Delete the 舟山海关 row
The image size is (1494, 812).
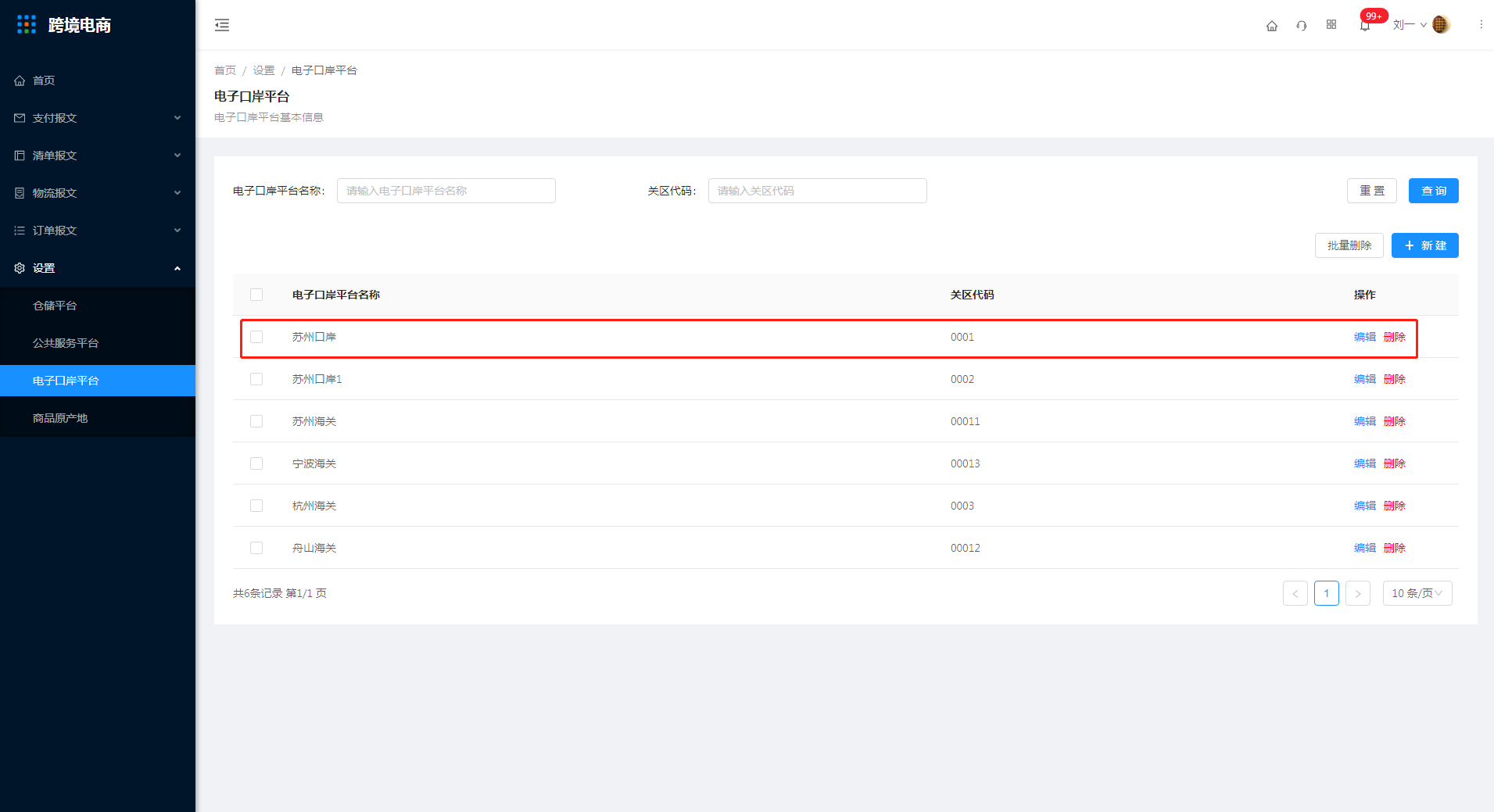[x=1395, y=548]
